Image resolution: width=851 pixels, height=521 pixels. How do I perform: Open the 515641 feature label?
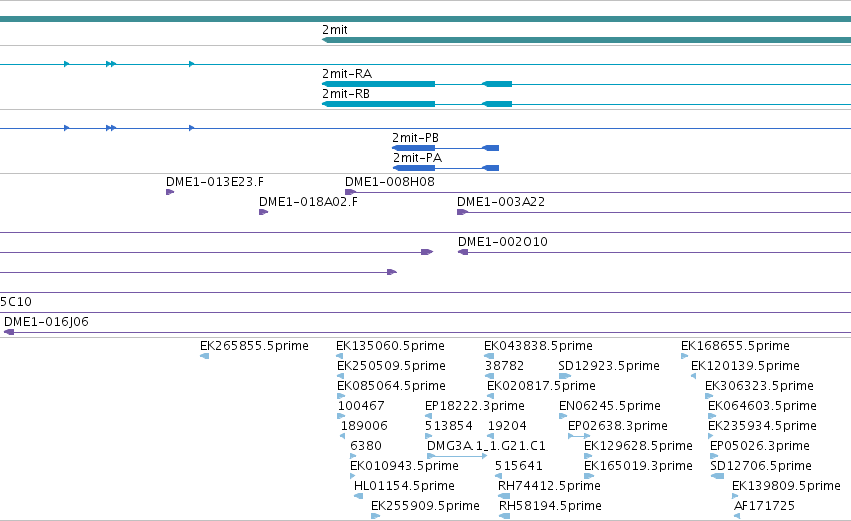pyautogui.click(x=519, y=466)
